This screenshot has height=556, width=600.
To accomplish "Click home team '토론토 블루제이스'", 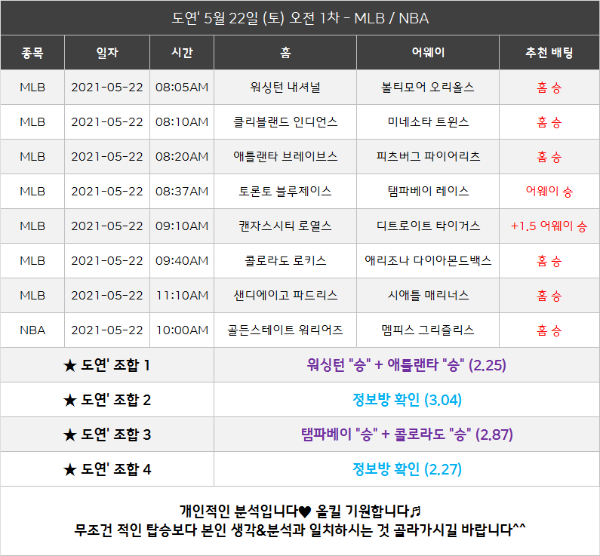I will [x=285, y=191].
